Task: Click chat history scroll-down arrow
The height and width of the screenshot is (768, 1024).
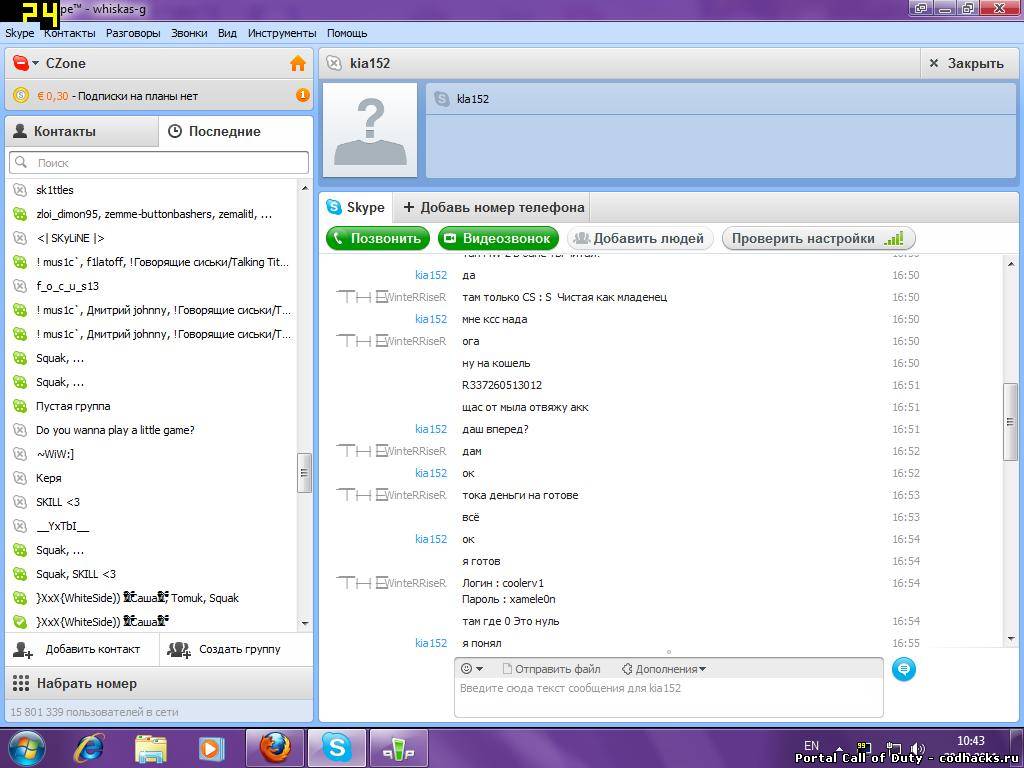Action: [x=1011, y=639]
